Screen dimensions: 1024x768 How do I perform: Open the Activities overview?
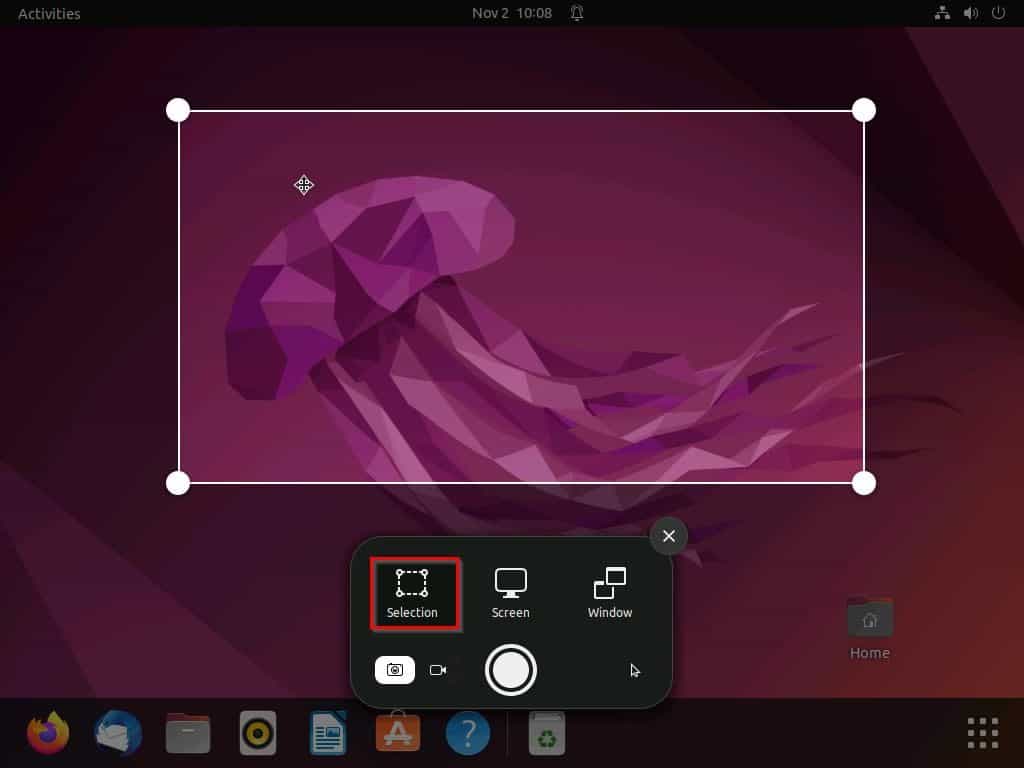pos(49,14)
